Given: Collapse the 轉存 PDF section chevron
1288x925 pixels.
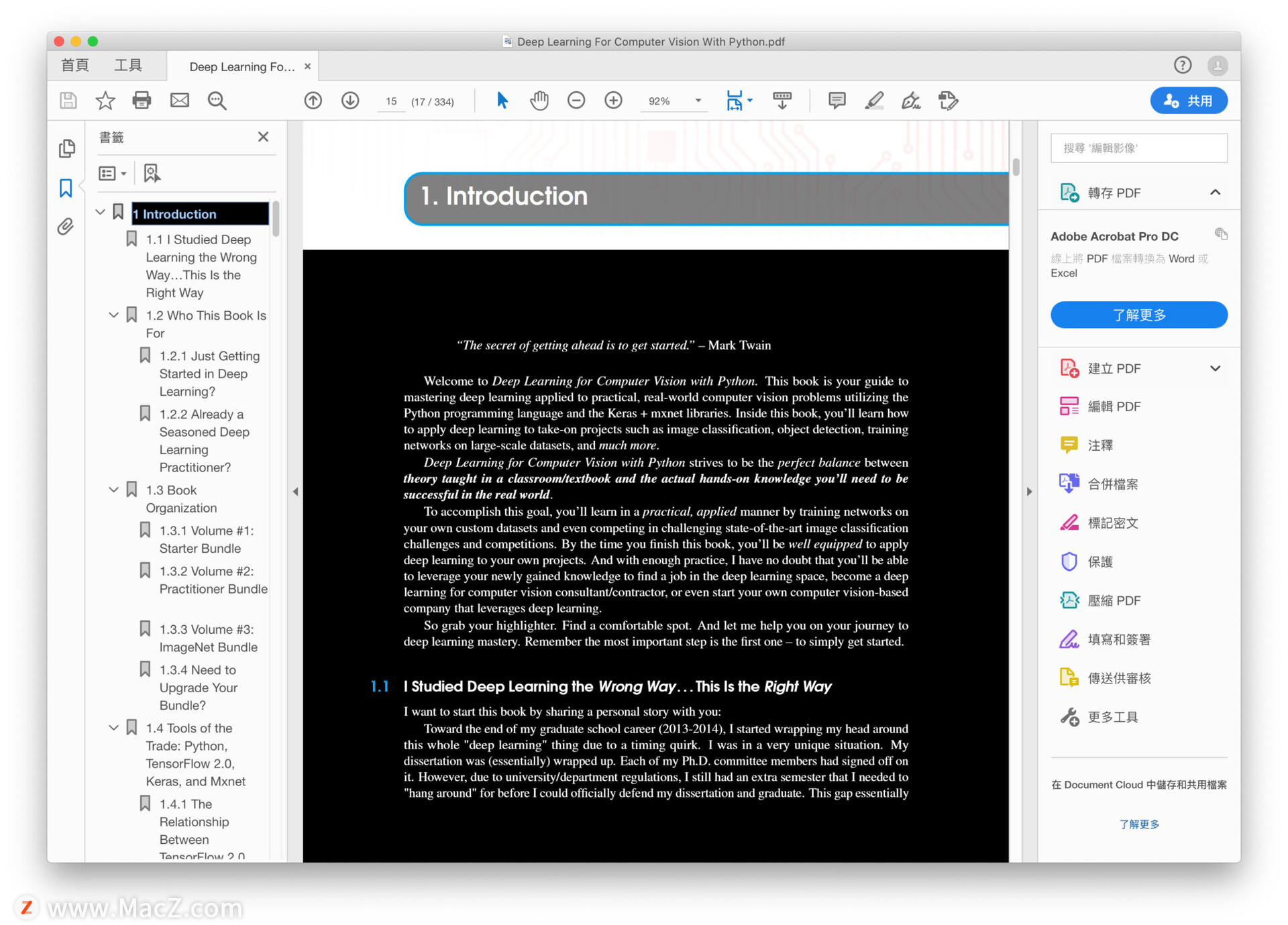Looking at the screenshot, I should coord(1215,193).
